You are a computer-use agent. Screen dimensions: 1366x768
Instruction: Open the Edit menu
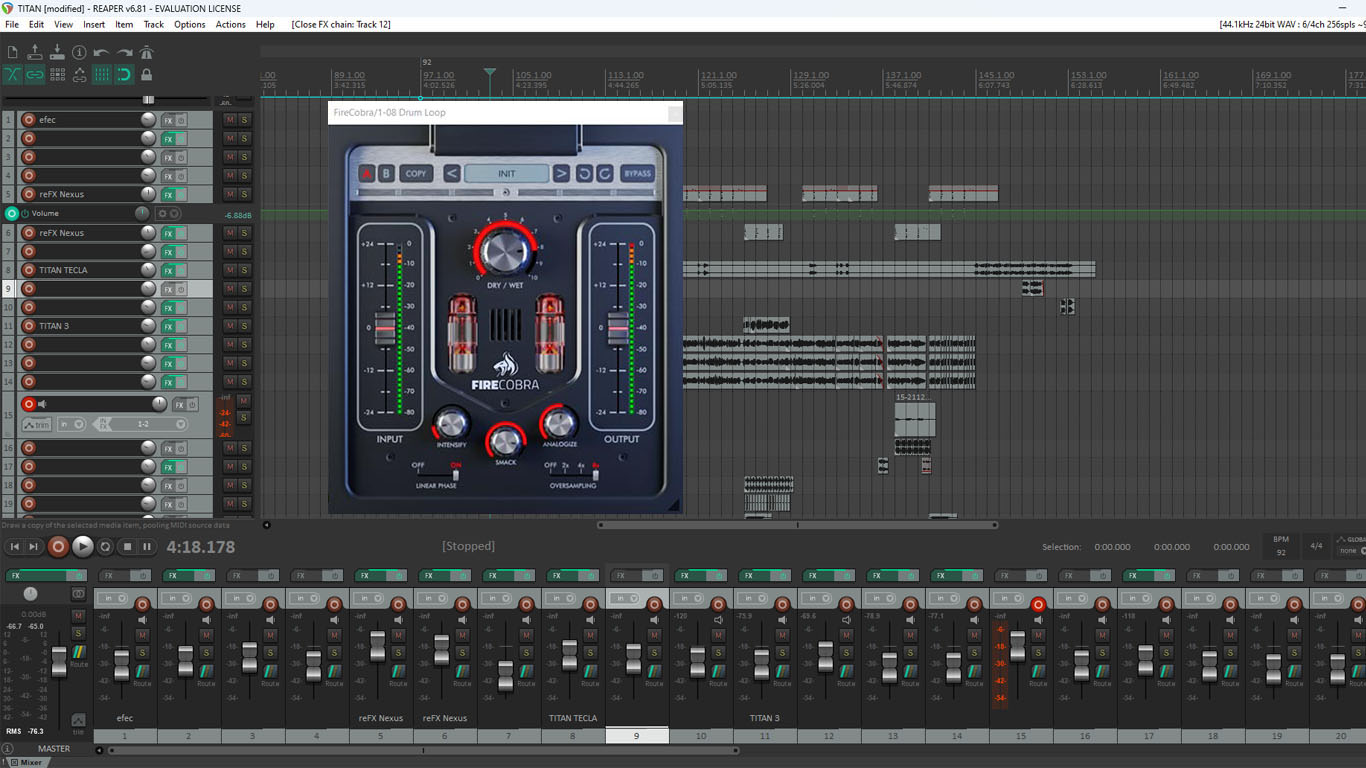click(36, 24)
